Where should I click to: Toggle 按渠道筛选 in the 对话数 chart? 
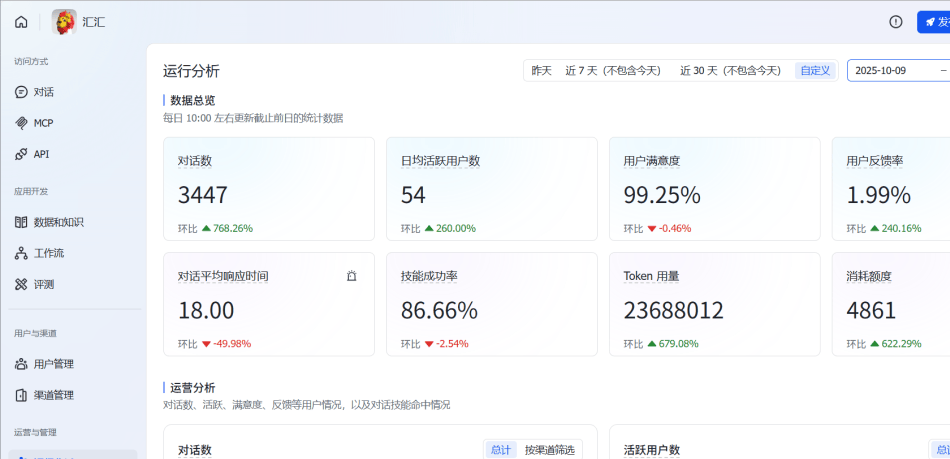tap(550, 450)
